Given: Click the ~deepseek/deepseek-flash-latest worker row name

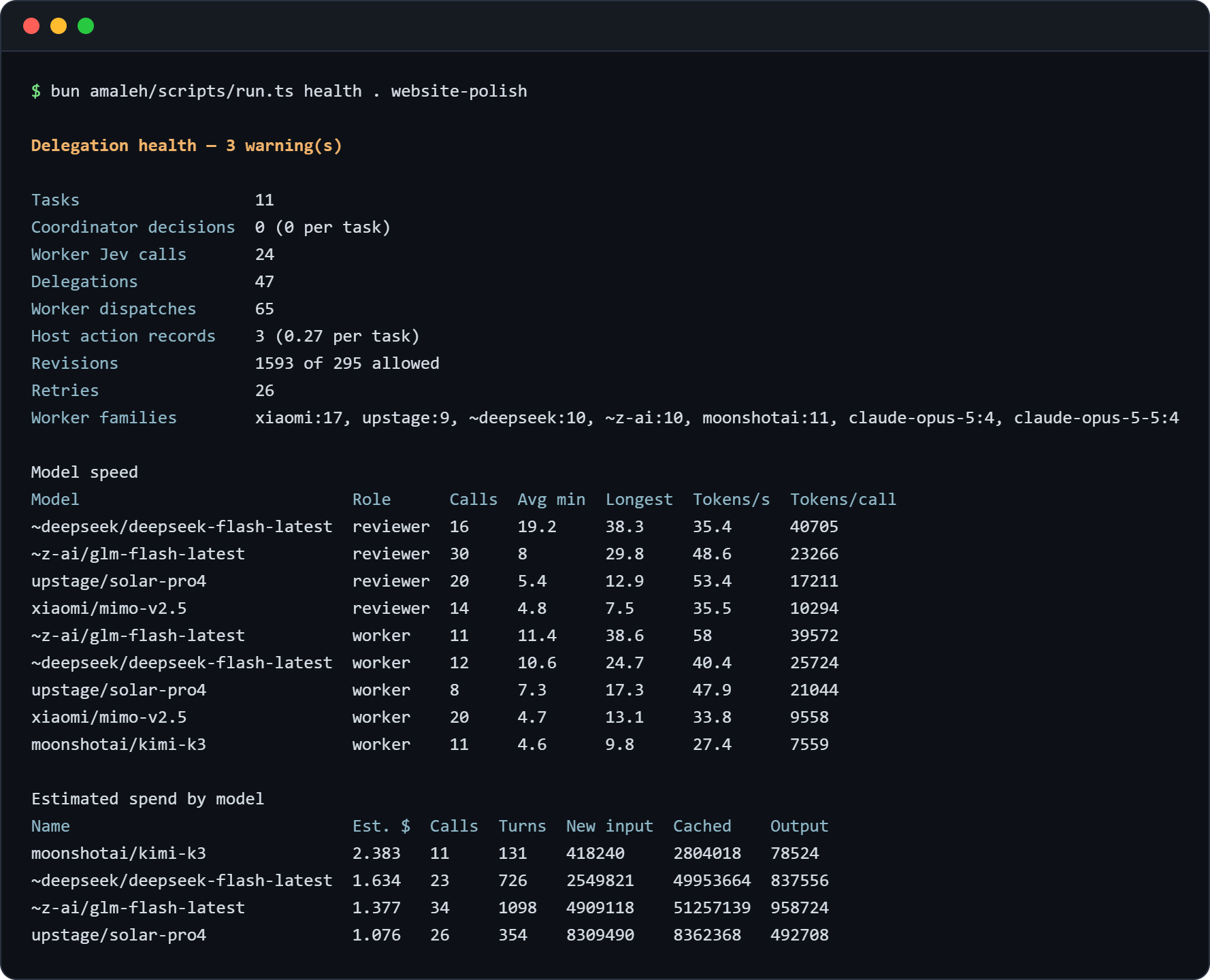Looking at the screenshot, I should coord(182,663).
